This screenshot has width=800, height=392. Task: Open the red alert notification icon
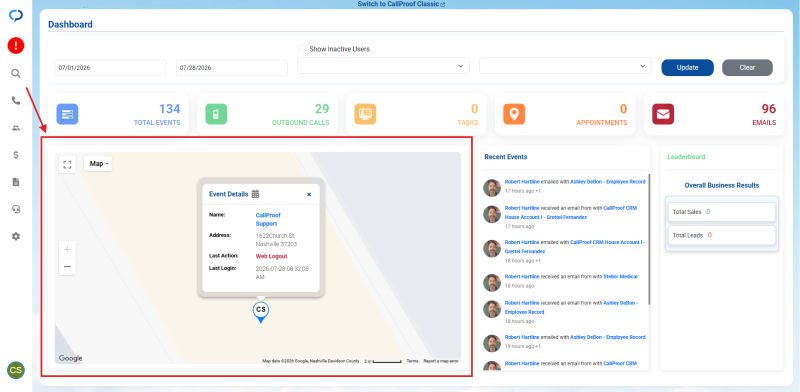point(16,46)
